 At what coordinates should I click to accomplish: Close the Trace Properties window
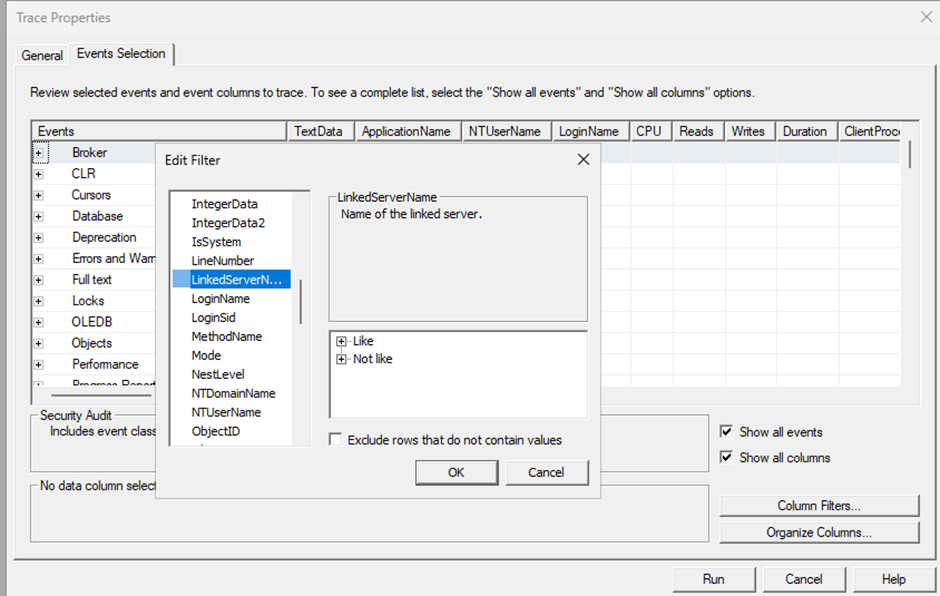coord(926,17)
